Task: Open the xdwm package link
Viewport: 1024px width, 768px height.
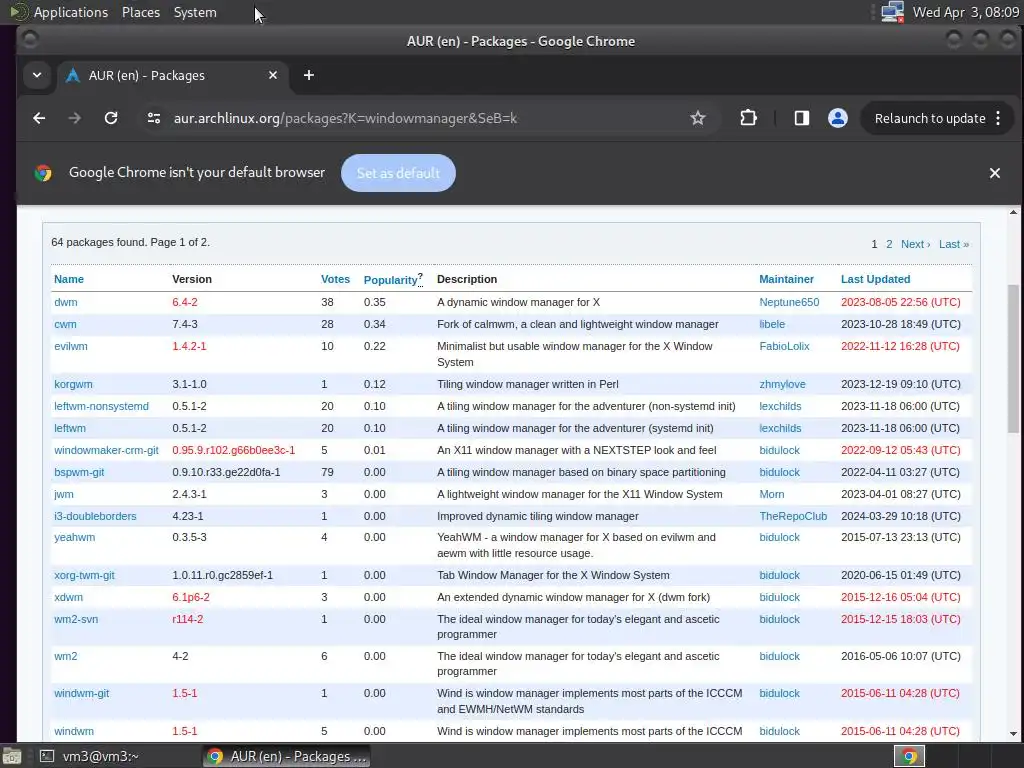Action: (x=69, y=597)
